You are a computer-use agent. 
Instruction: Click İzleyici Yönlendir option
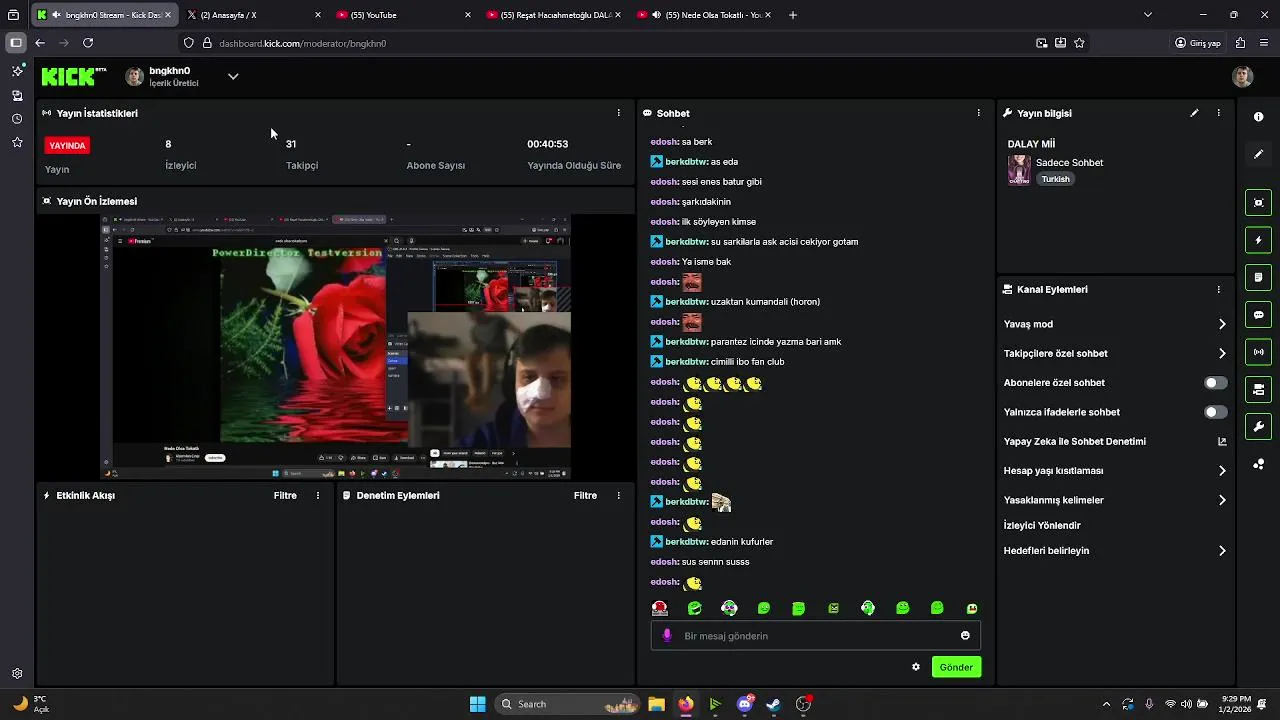click(1042, 525)
